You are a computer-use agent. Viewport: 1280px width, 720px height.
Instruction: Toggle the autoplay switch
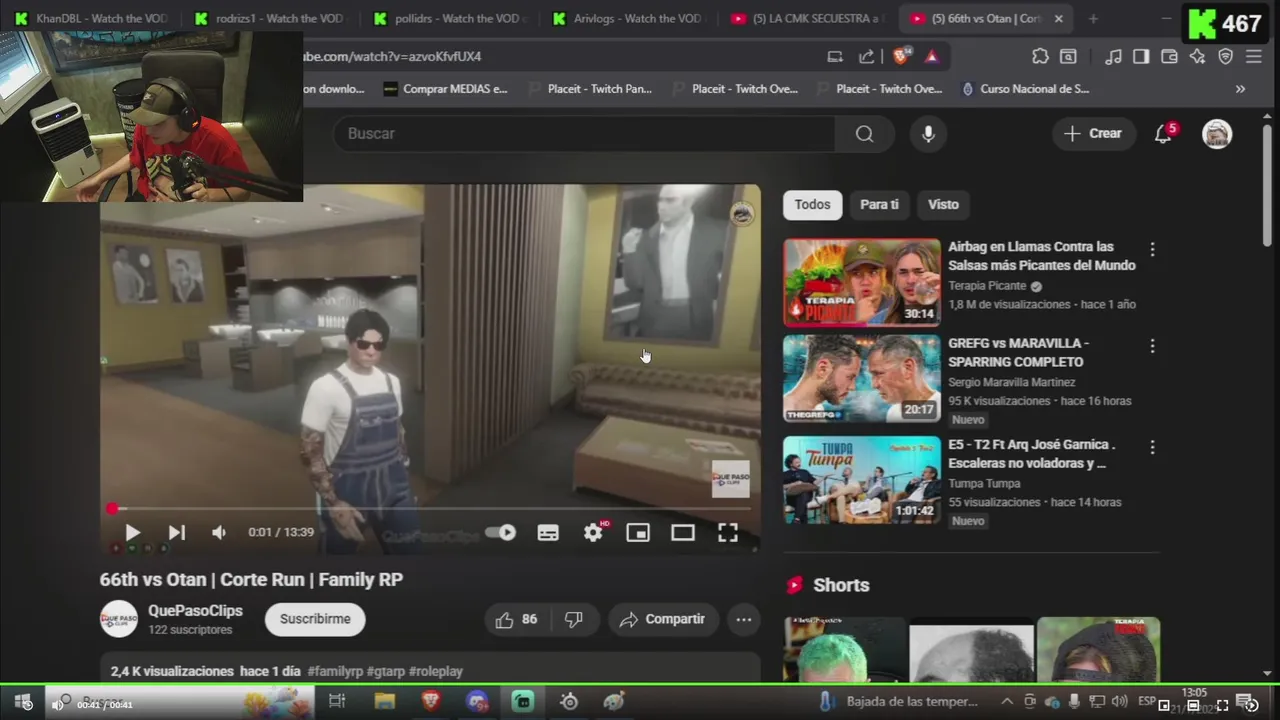500,533
